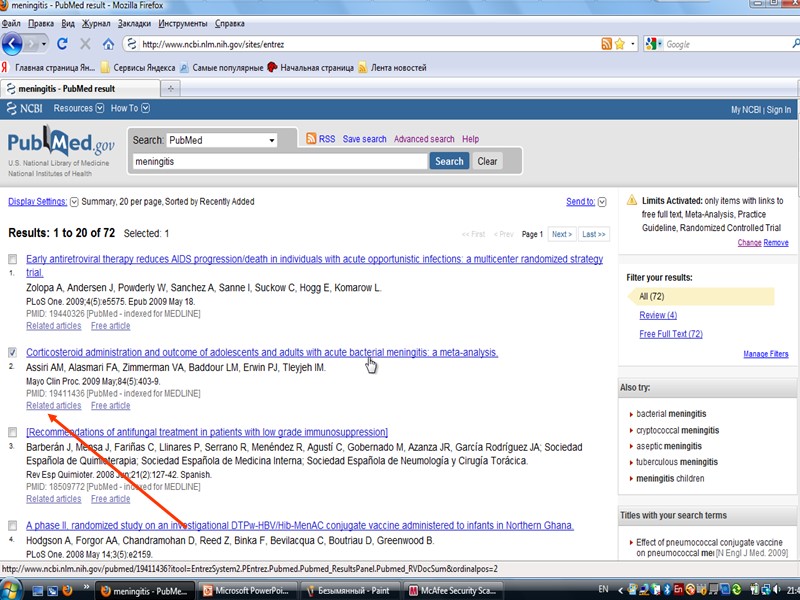This screenshot has height=600, width=800.
Task: Open Лента новостей bookmark feed
Action: [x=392, y=67]
